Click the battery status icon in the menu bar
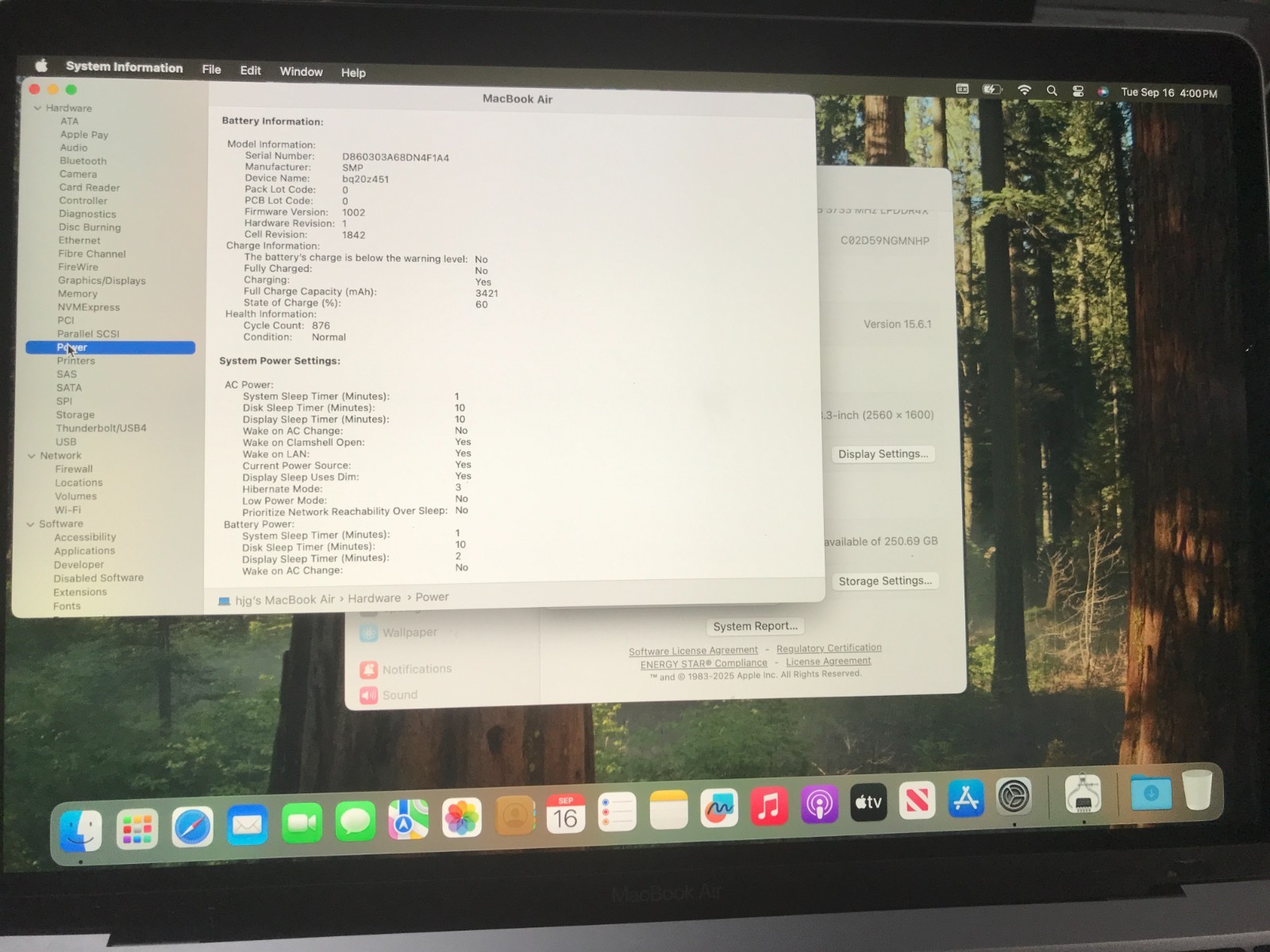Image resolution: width=1270 pixels, height=952 pixels. coord(992,90)
